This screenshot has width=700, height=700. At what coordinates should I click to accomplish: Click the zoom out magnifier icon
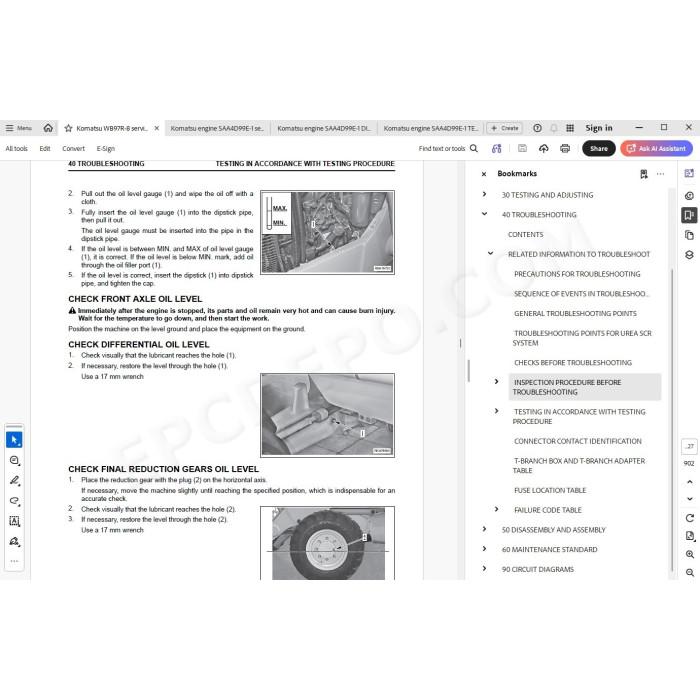pos(690,572)
